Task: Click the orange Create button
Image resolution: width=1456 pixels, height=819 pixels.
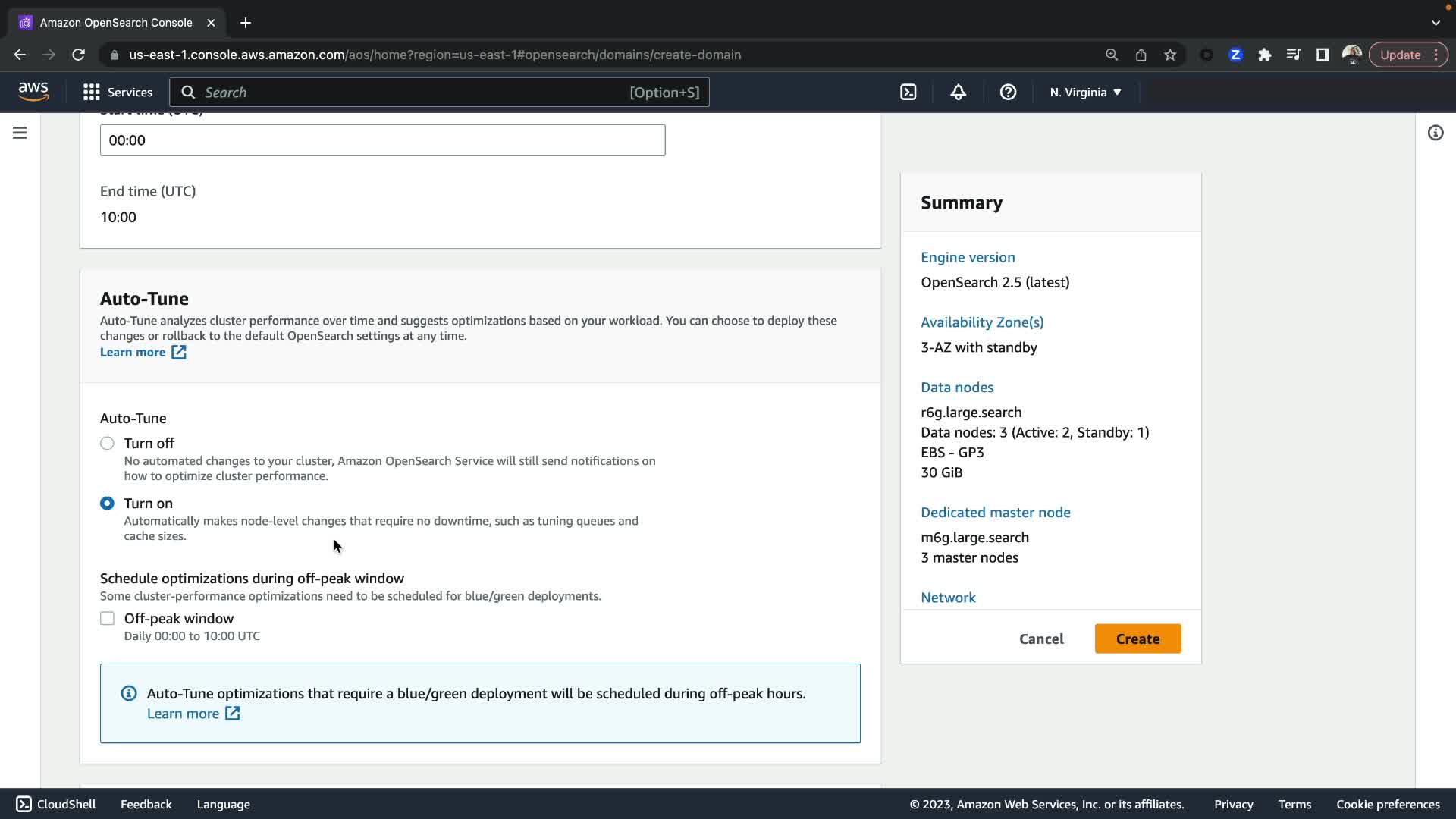Action: point(1137,639)
